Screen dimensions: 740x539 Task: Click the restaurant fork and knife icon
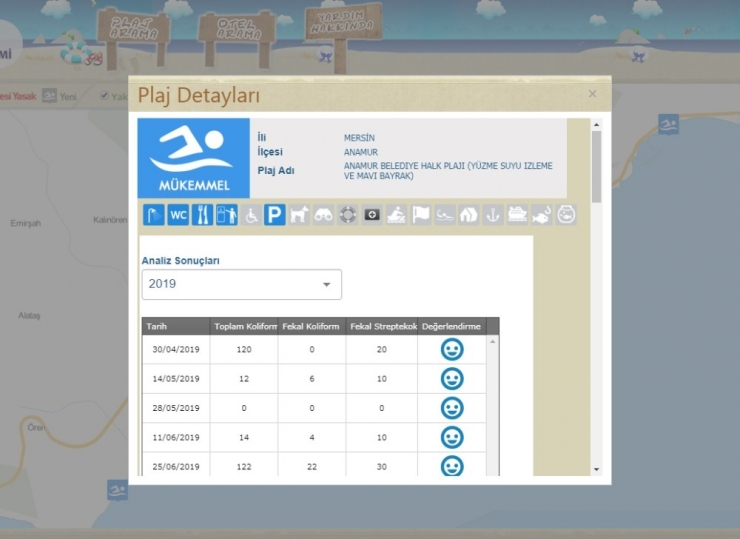pos(202,214)
